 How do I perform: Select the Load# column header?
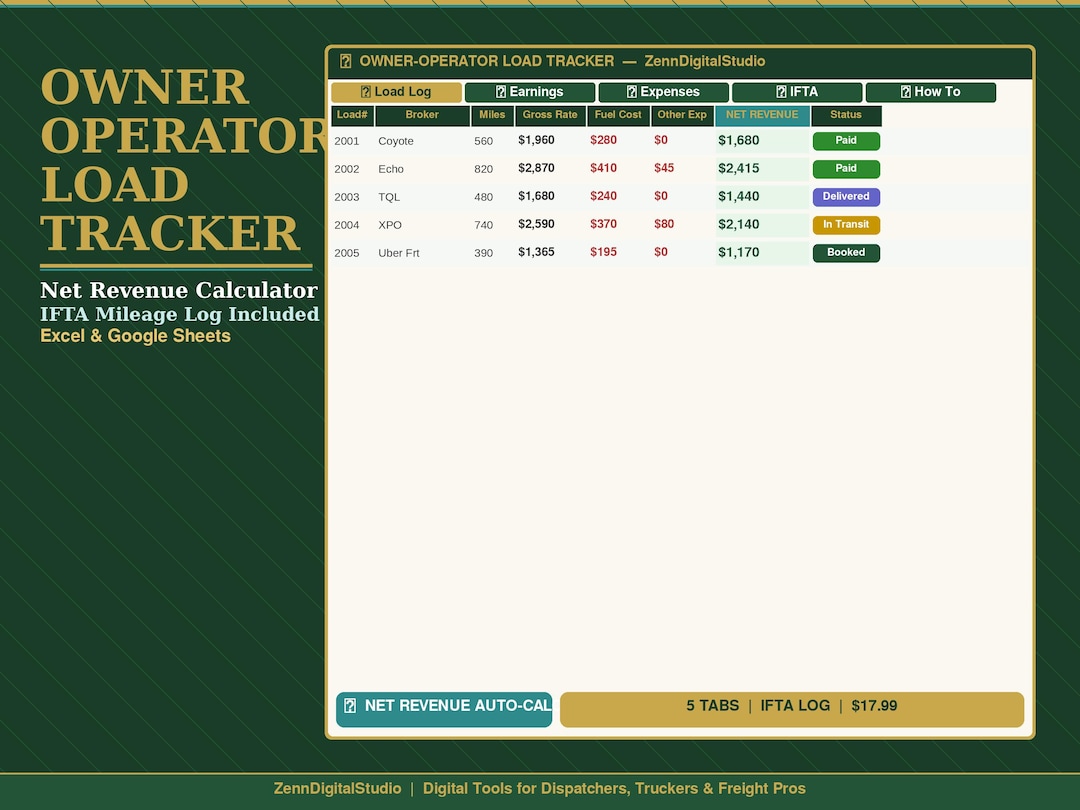[x=353, y=116]
